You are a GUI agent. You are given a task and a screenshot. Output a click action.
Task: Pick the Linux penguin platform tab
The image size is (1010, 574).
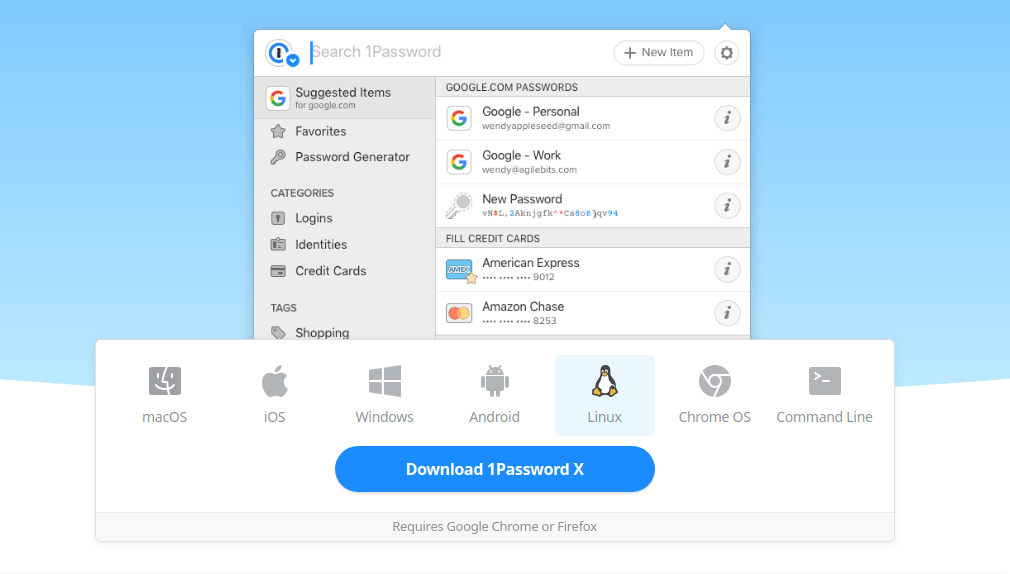605,395
